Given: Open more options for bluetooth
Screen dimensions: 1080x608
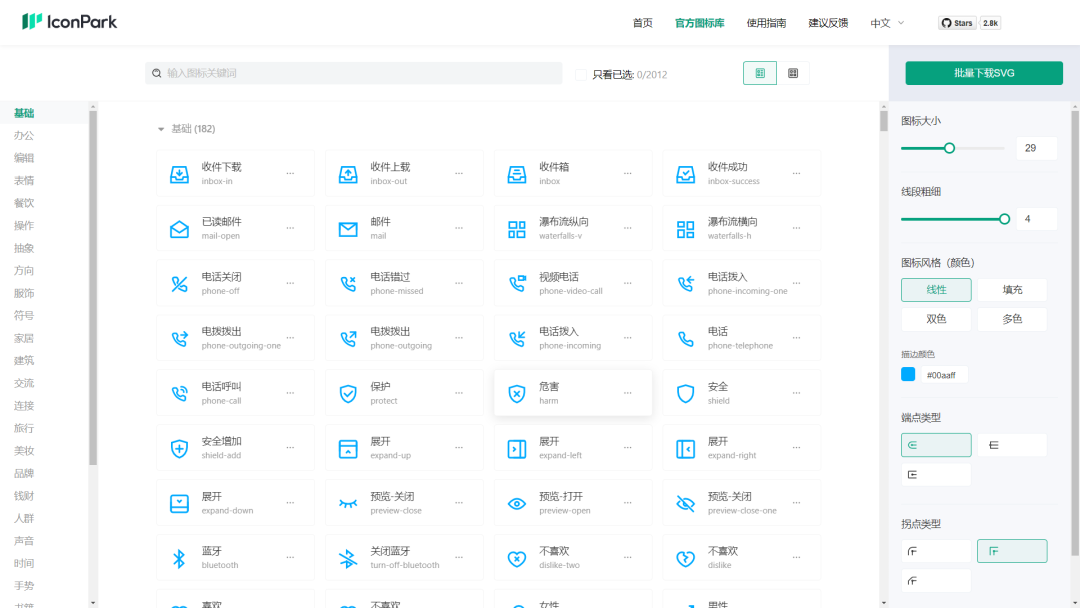Looking at the screenshot, I should click(290, 558).
